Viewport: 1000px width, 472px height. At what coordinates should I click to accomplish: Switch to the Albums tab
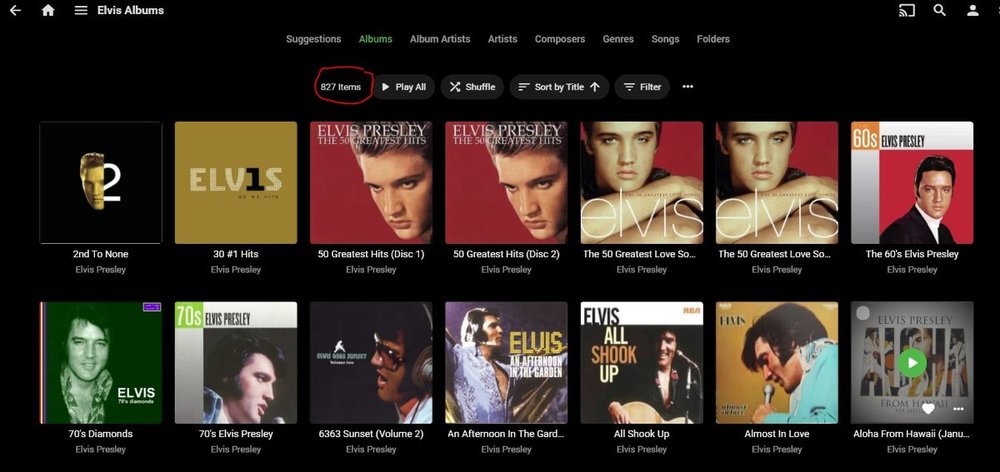coord(375,39)
